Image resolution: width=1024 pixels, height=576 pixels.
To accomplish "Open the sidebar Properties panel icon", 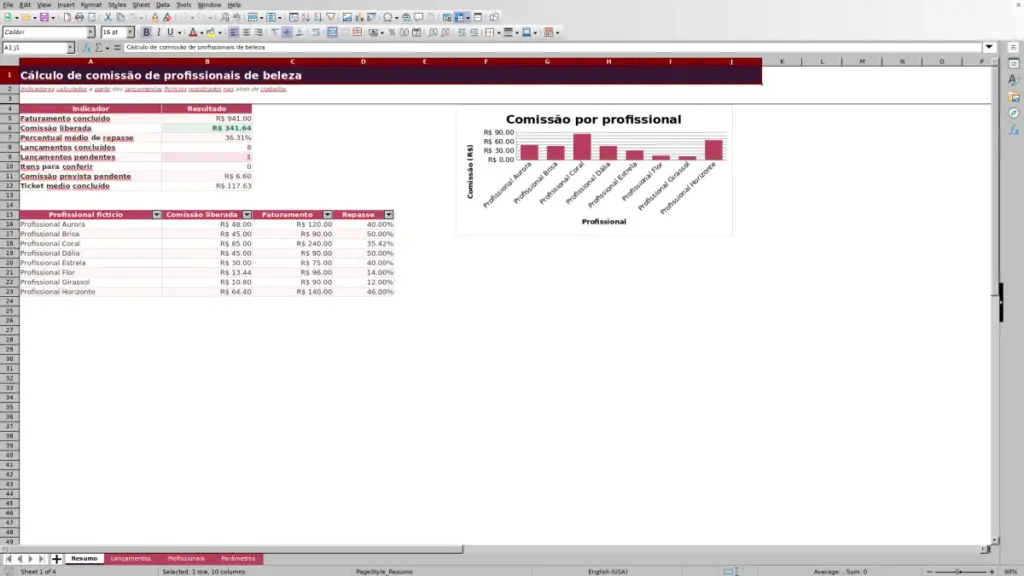I will [1014, 64].
